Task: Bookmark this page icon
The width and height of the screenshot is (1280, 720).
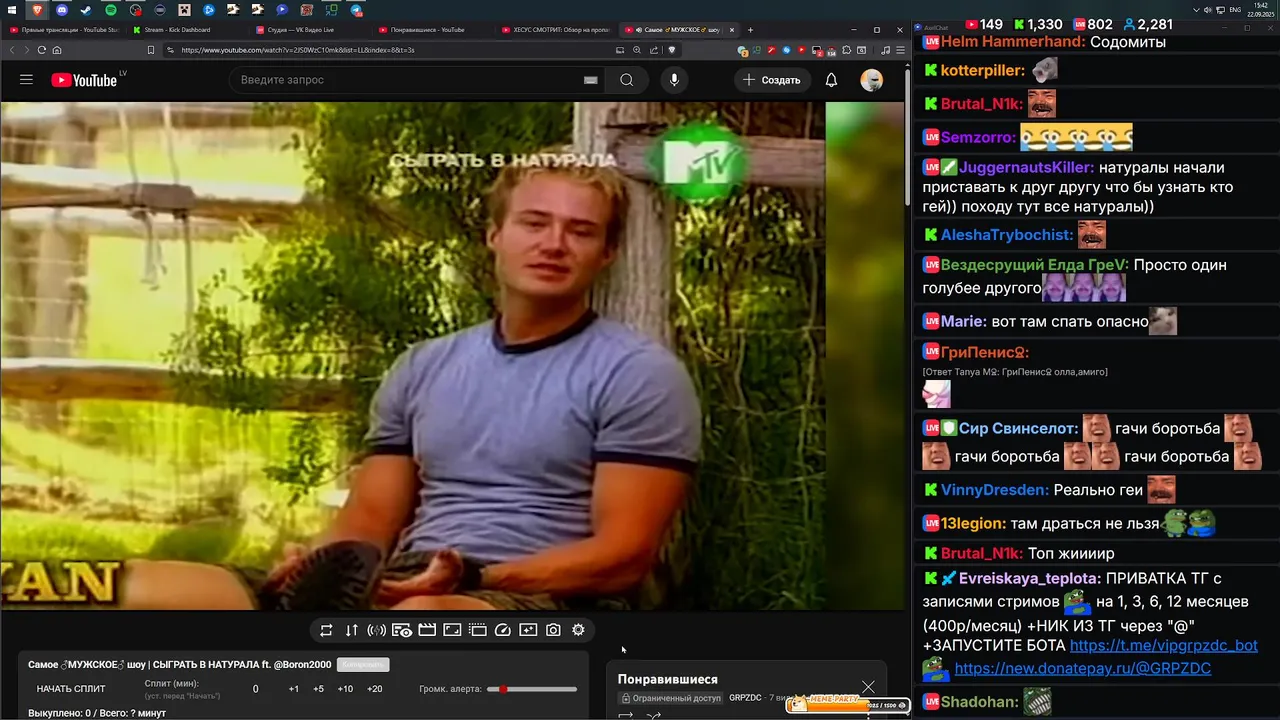Action: tap(151, 50)
